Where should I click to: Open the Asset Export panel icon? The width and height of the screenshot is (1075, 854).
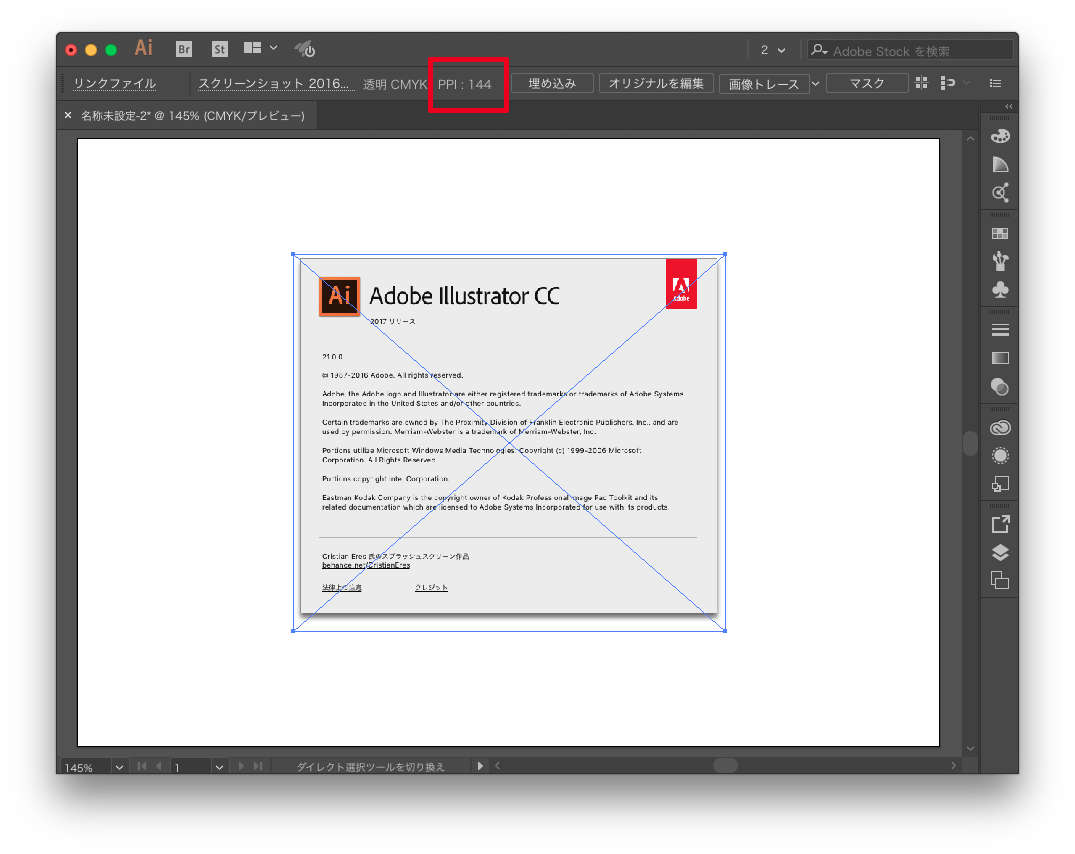coord(1000,524)
